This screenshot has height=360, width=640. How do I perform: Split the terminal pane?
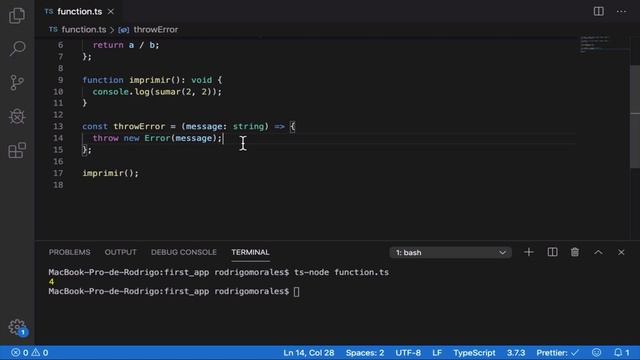[x=552, y=252]
